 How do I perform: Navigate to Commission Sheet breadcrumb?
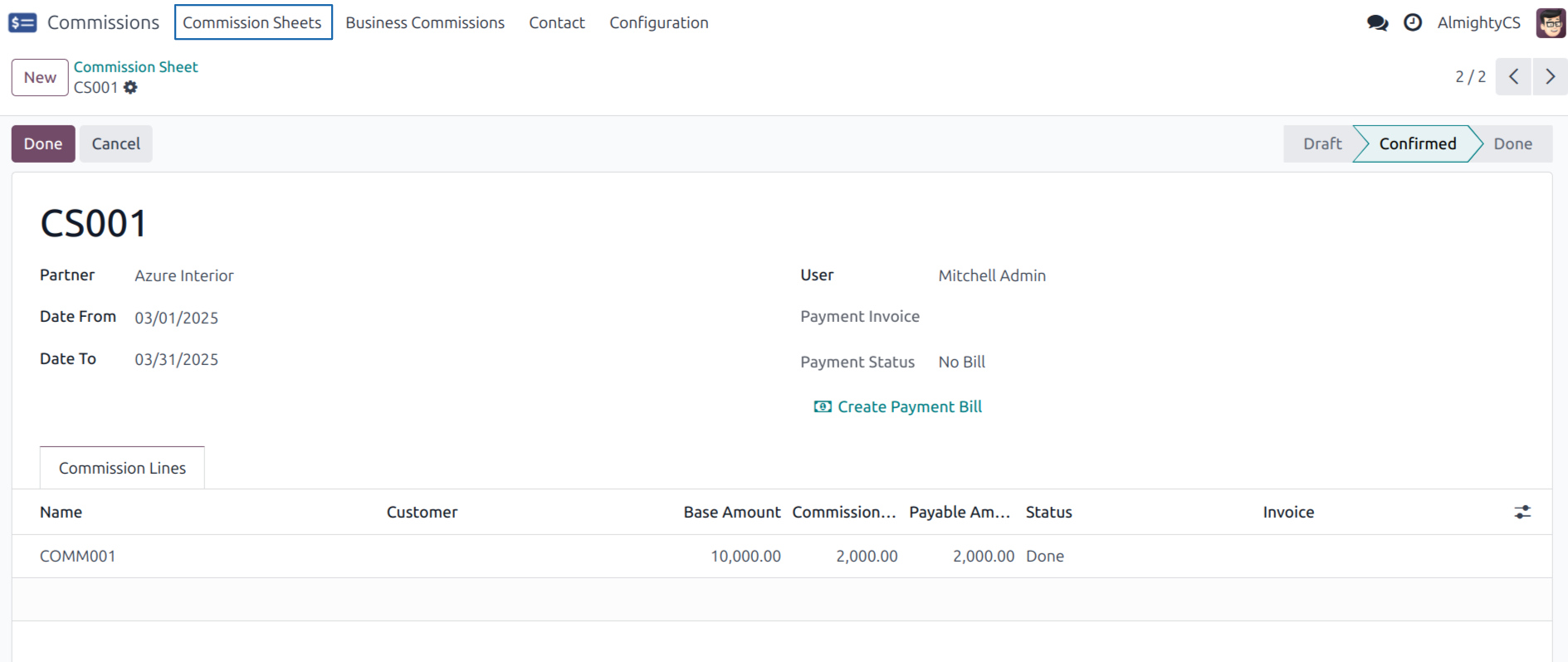click(x=135, y=66)
